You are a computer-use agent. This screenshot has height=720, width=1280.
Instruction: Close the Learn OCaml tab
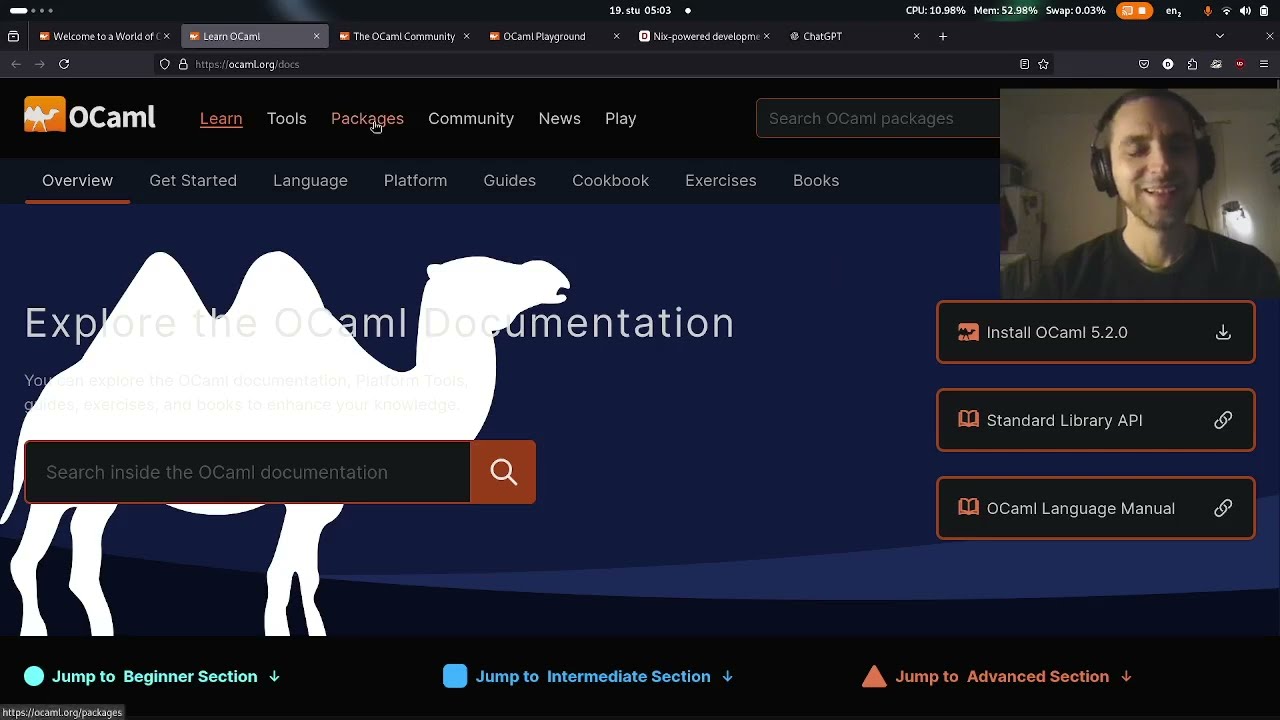tap(316, 36)
